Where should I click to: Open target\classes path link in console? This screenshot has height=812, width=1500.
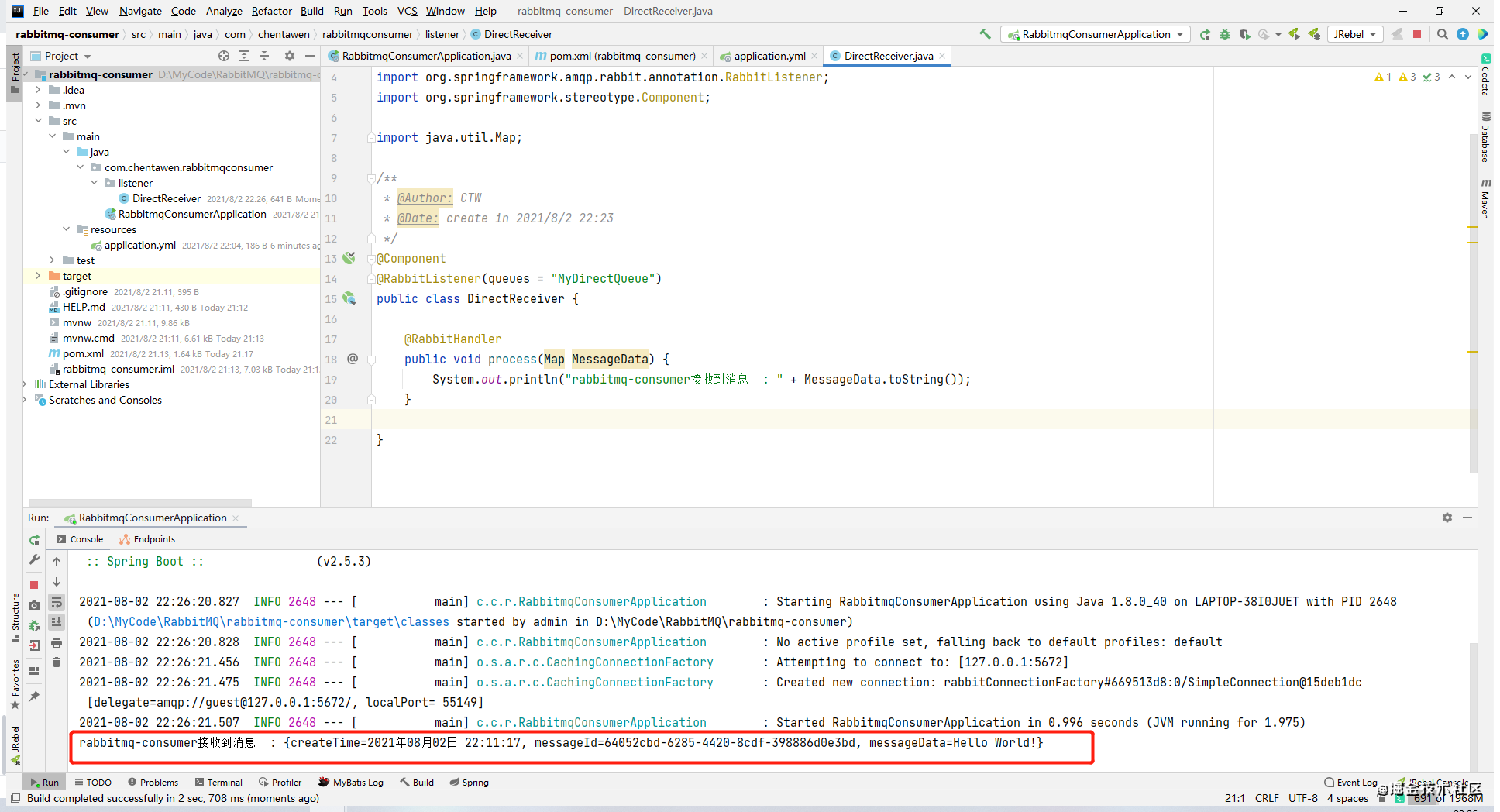271,622
